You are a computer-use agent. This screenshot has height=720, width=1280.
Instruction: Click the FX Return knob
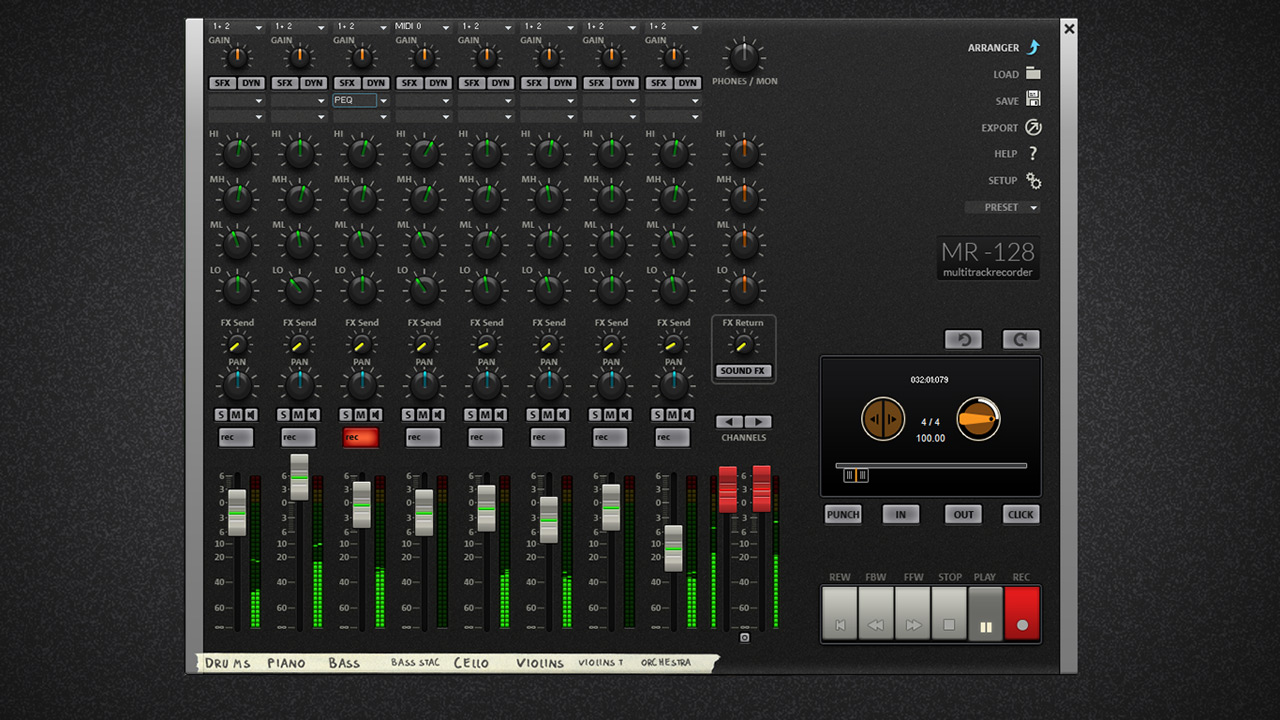tap(743, 344)
